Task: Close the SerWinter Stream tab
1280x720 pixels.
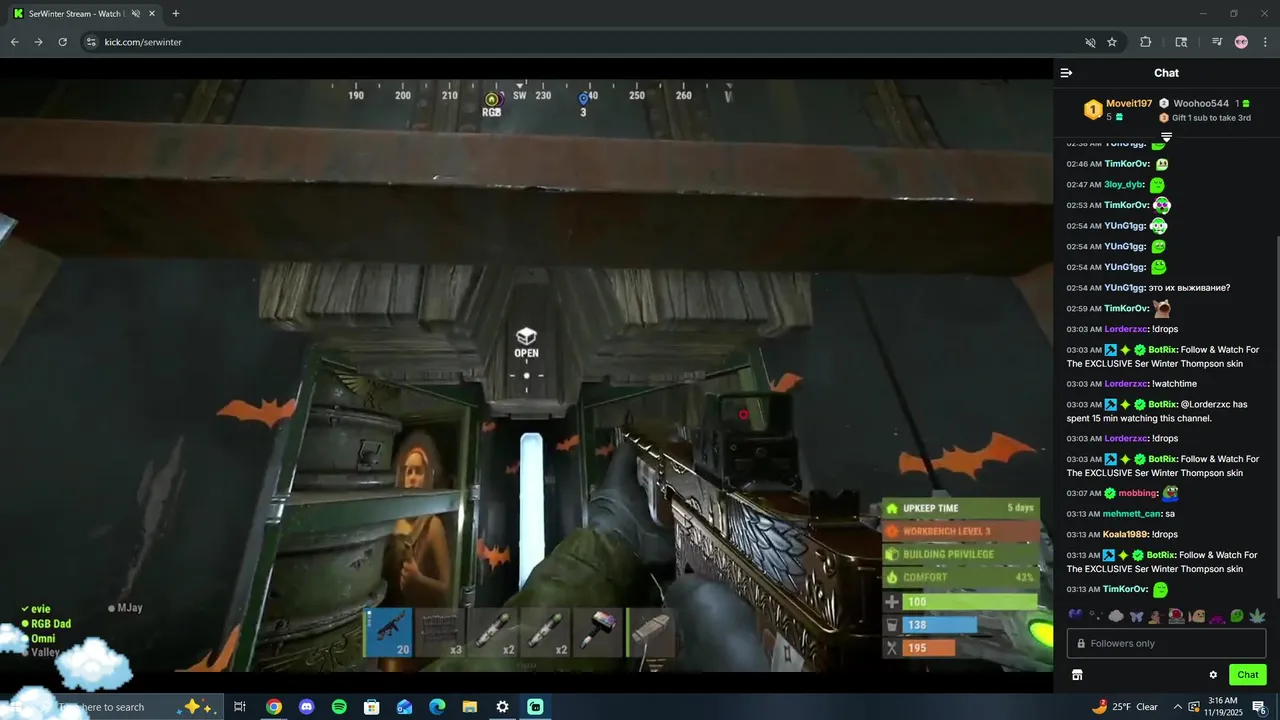Action: (152, 14)
